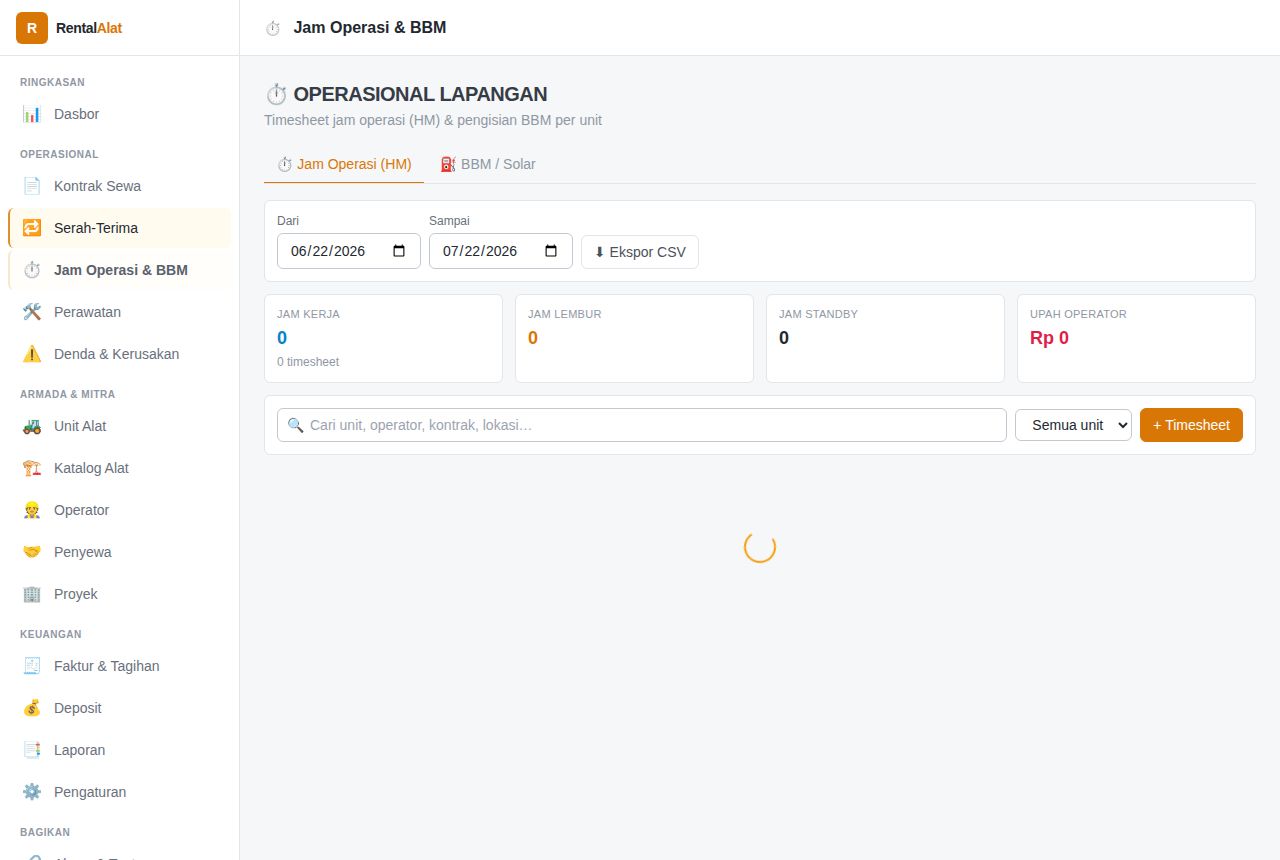Click the Deposit money bag icon
The image size is (1280, 860).
click(x=32, y=708)
